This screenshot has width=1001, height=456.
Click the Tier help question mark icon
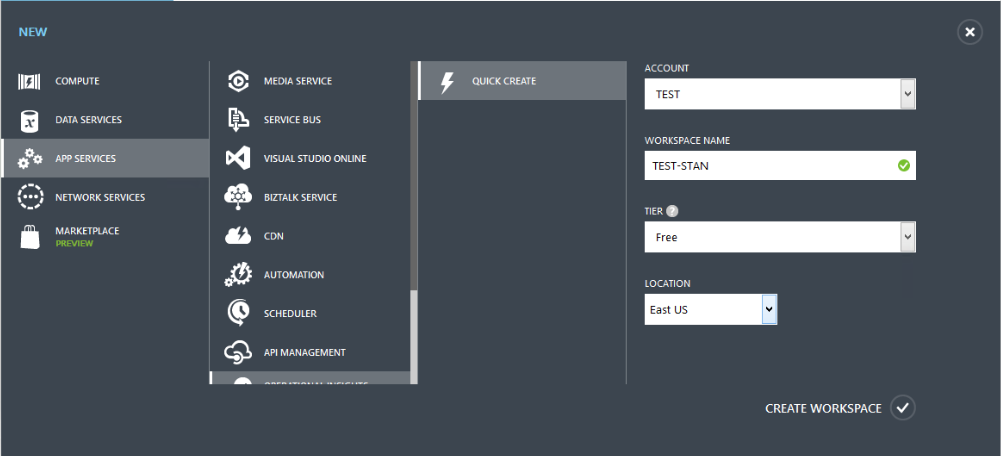coord(671,212)
